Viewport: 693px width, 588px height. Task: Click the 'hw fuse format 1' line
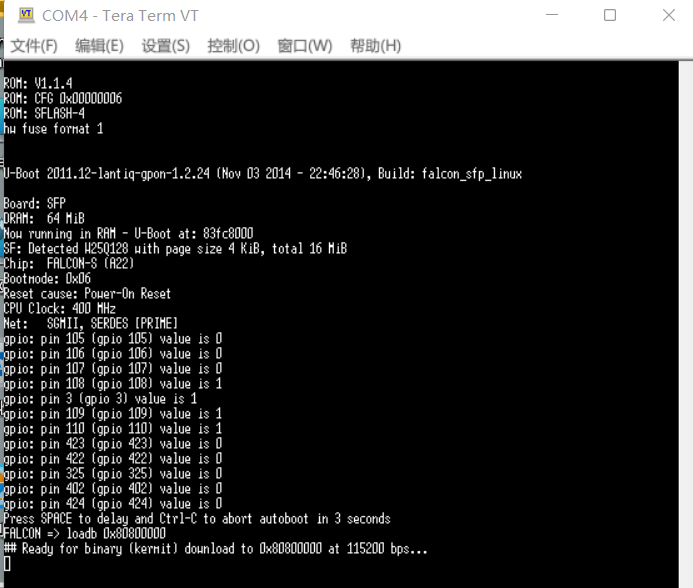[x=53, y=129]
